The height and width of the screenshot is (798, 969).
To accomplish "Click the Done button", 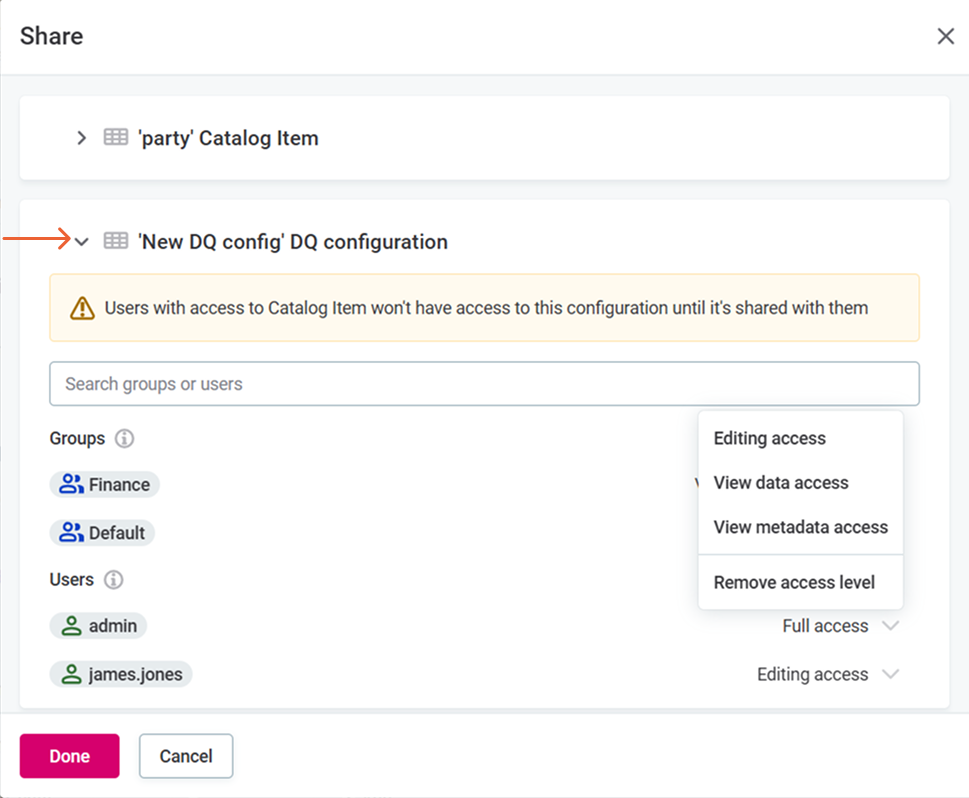I will click(x=68, y=756).
